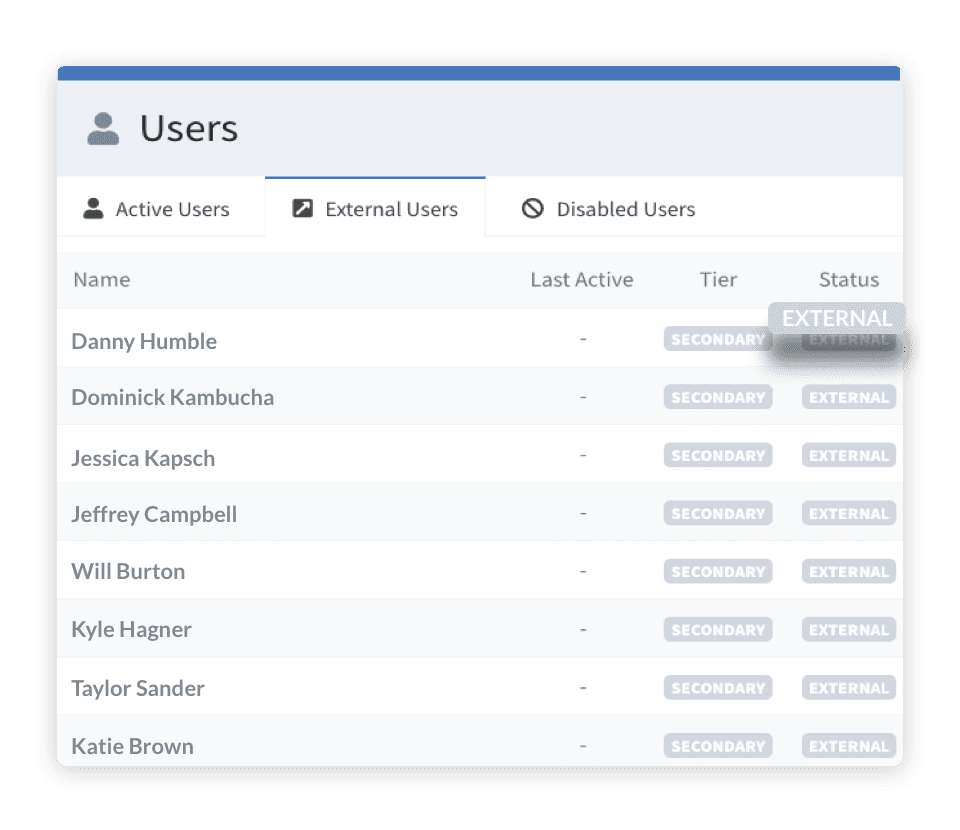Image resolution: width=960 pixels, height=830 pixels.
Task: Open Danny Humble's user entry
Action: pyautogui.click(x=144, y=341)
